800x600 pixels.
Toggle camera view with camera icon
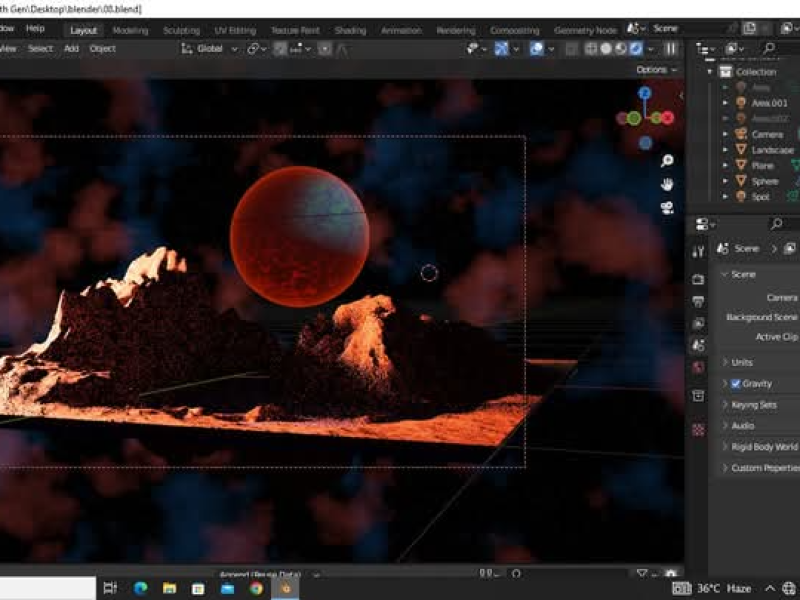(667, 208)
